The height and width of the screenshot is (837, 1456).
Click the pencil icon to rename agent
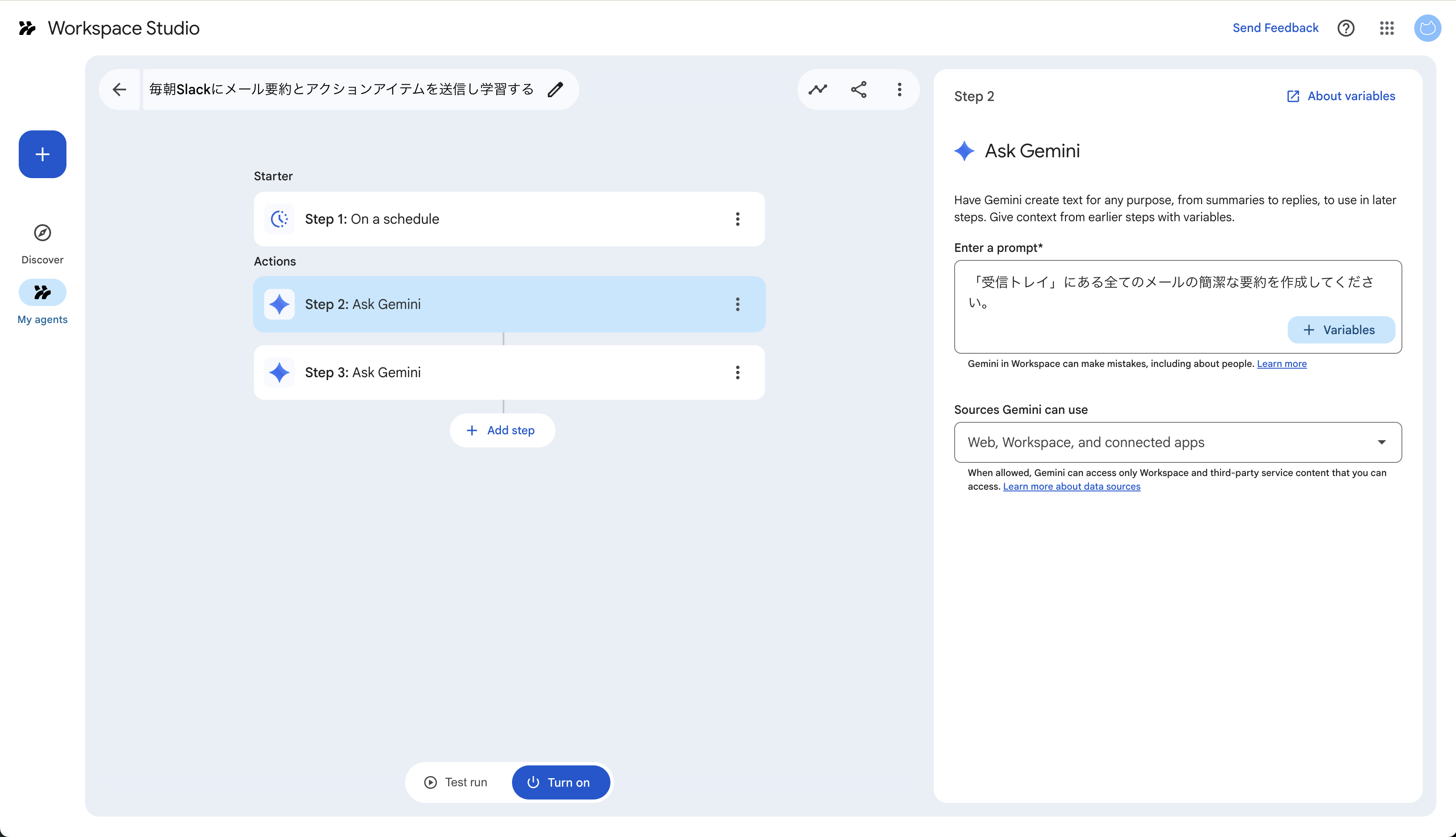tap(555, 89)
